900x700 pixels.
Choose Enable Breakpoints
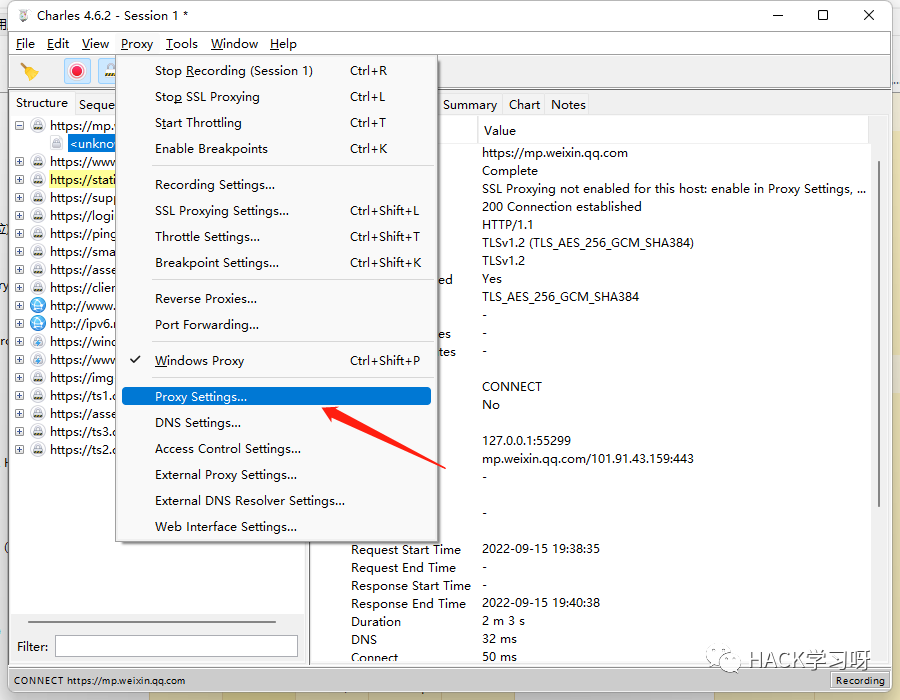point(276,149)
